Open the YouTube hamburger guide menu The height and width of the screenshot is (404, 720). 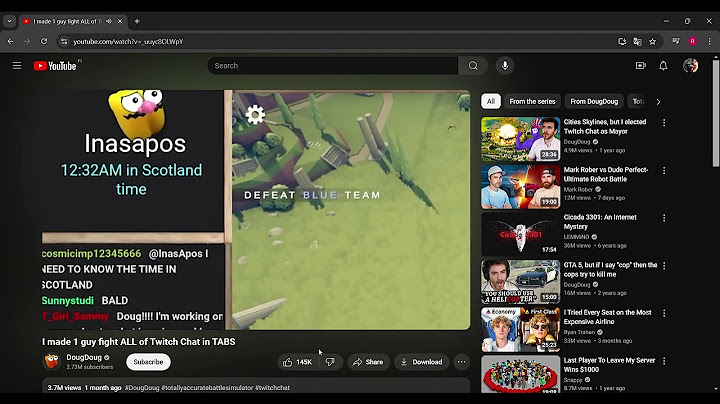coord(17,66)
